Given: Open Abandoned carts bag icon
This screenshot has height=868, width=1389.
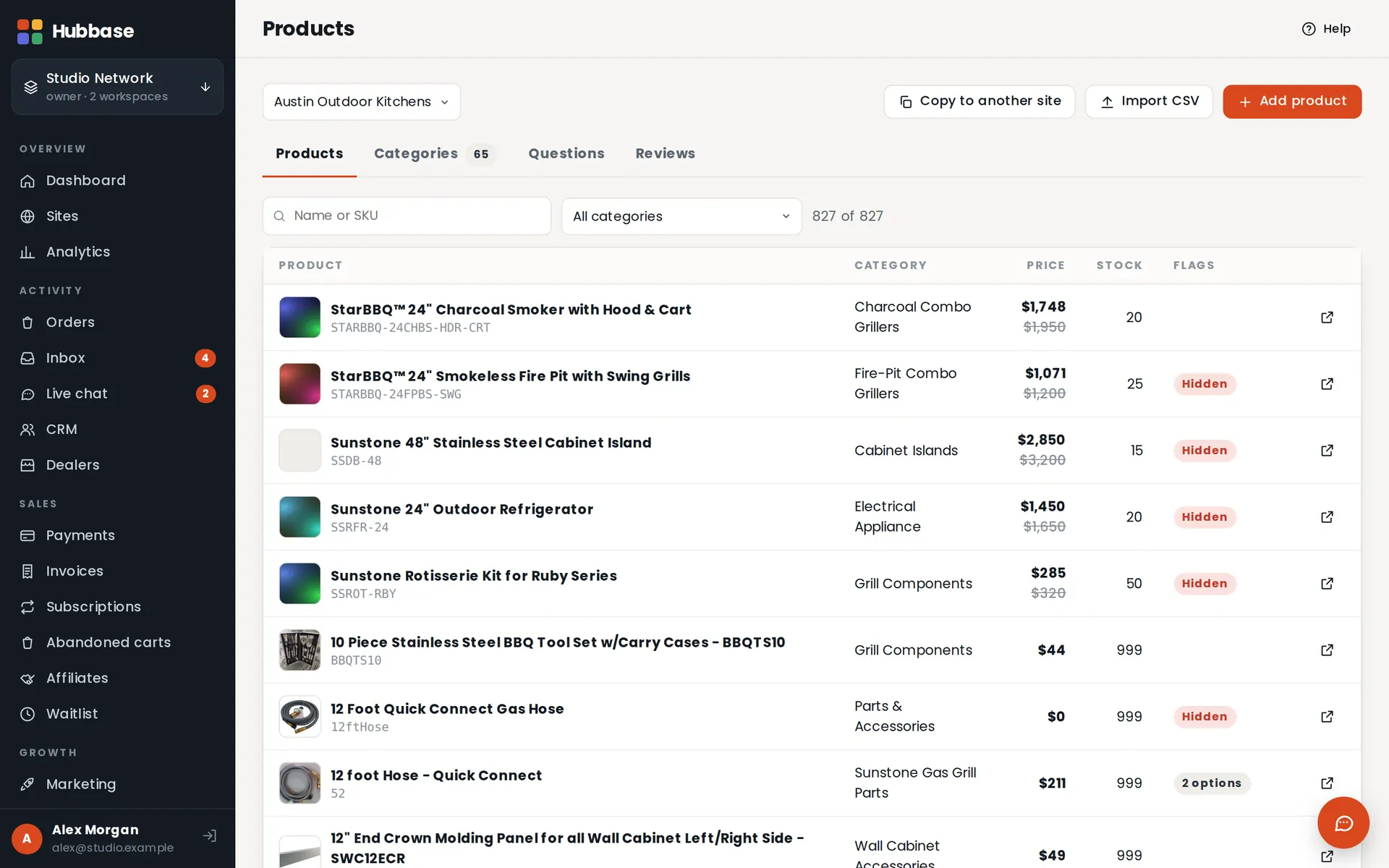Looking at the screenshot, I should pos(27,642).
